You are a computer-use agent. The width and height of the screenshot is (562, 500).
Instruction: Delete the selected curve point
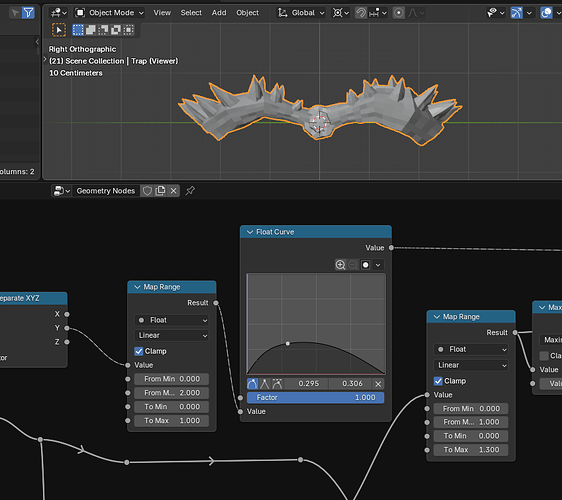coord(378,384)
